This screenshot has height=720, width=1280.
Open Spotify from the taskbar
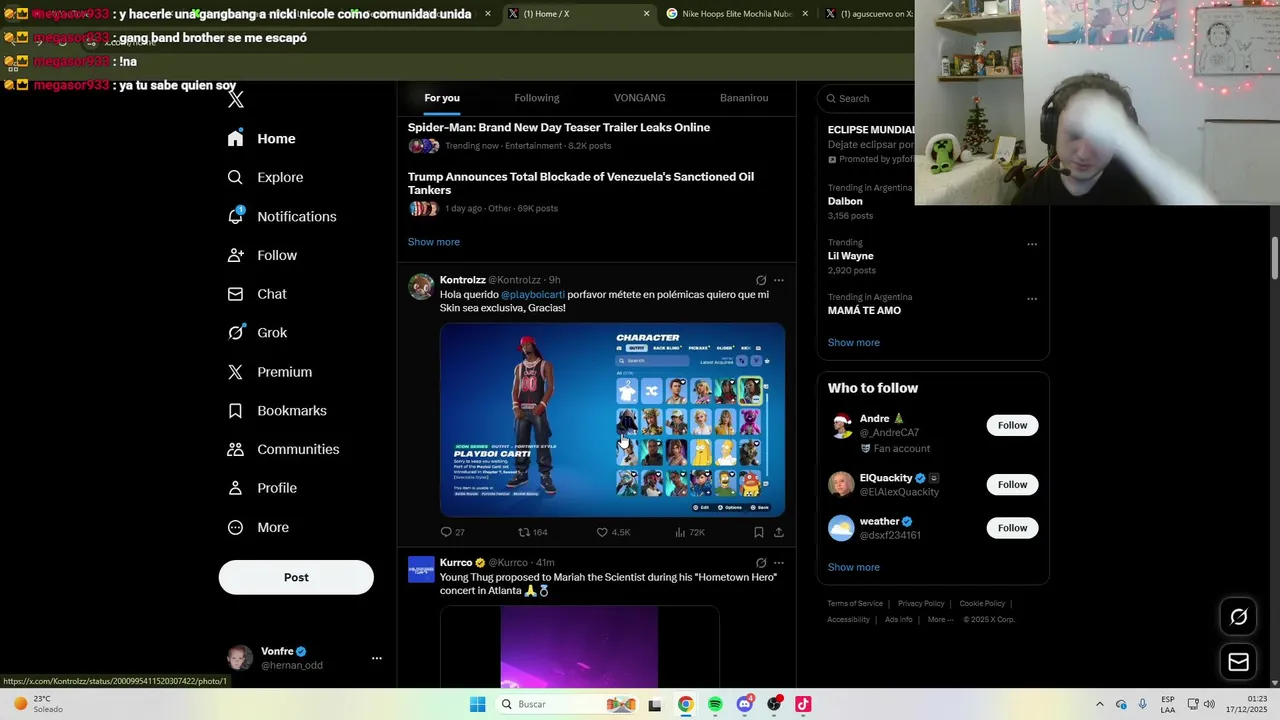pyautogui.click(x=715, y=704)
